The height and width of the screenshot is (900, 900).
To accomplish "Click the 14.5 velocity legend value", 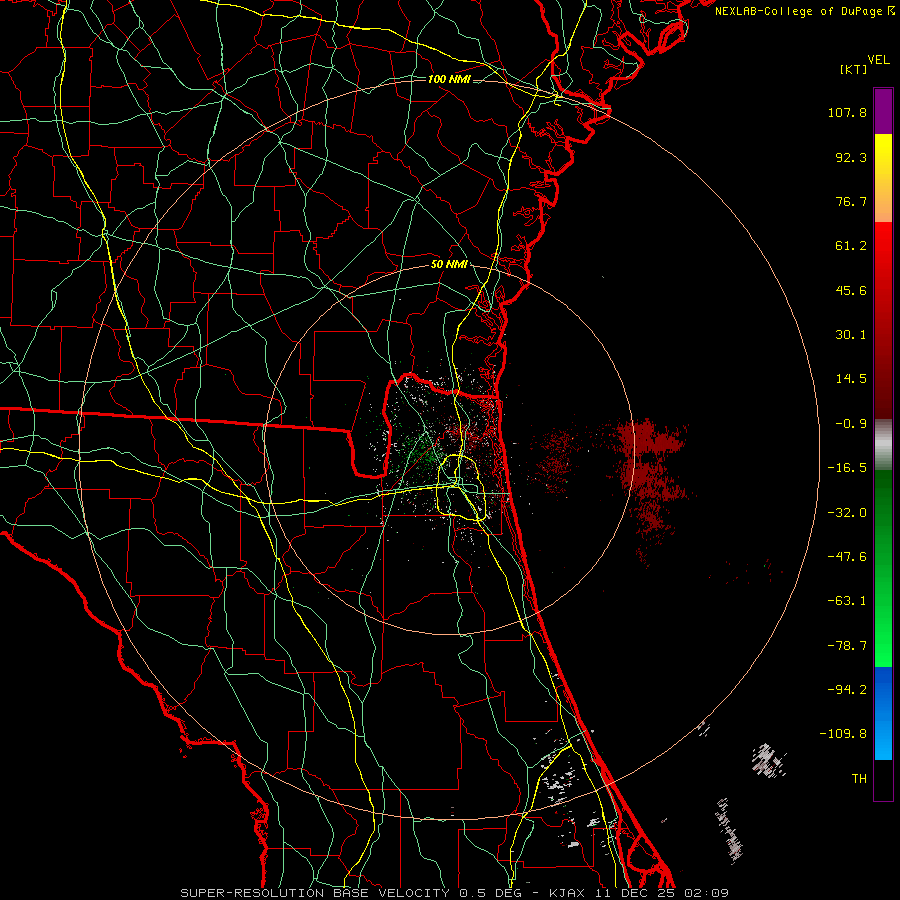I will [x=851, y=379].
